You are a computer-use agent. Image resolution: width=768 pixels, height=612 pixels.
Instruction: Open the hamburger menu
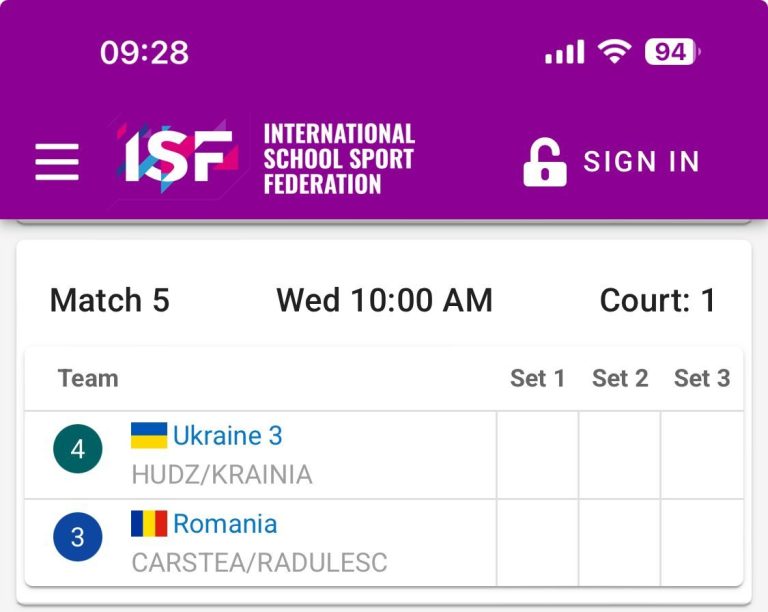tap(57, 162)
